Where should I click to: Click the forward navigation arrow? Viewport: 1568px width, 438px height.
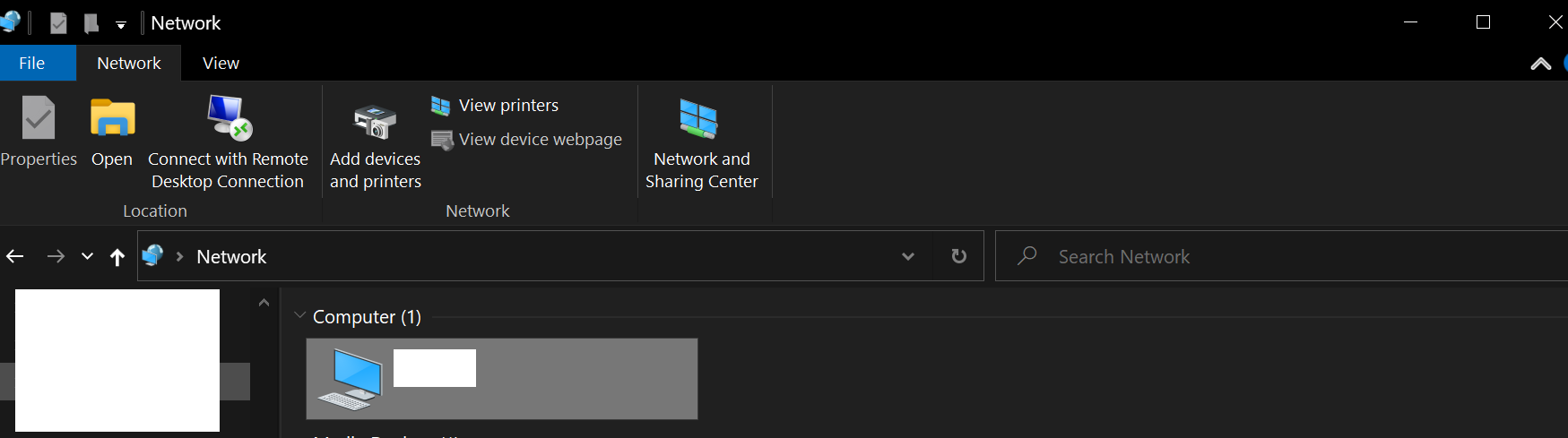[x=56, y=257]
